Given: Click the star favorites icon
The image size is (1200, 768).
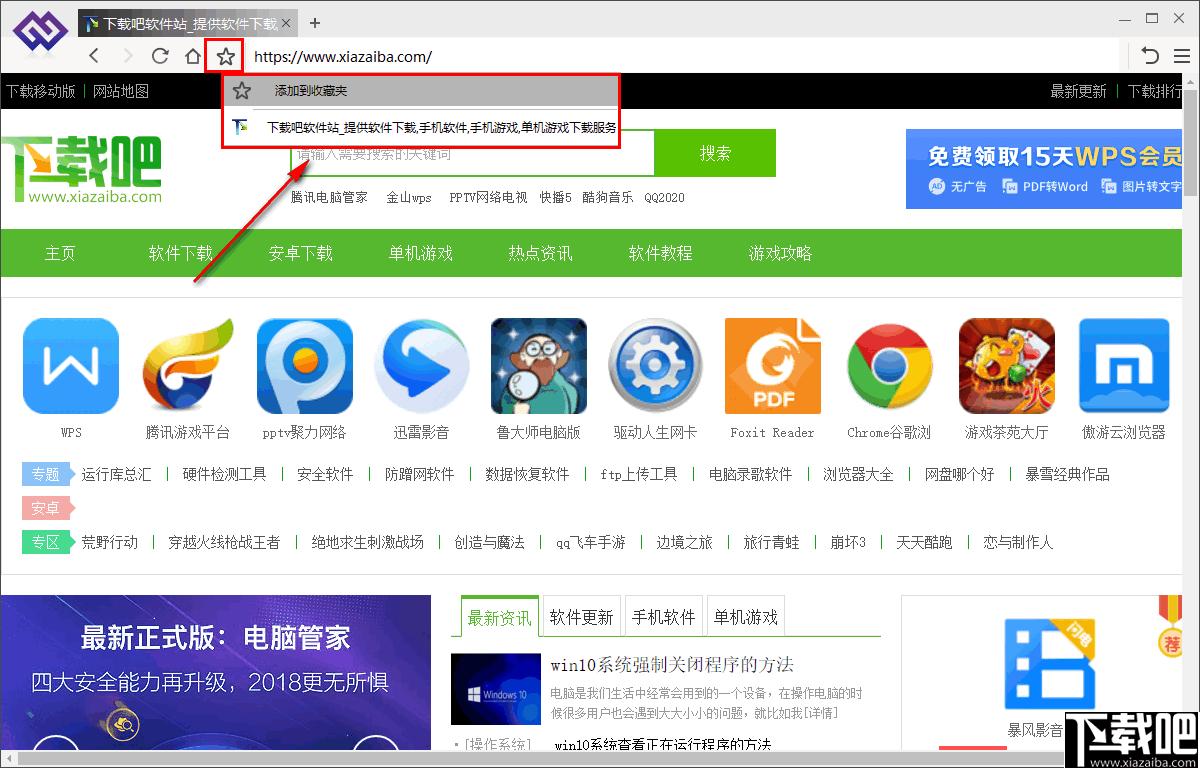Looking at the screenshot, I should (x=226, y=56).
